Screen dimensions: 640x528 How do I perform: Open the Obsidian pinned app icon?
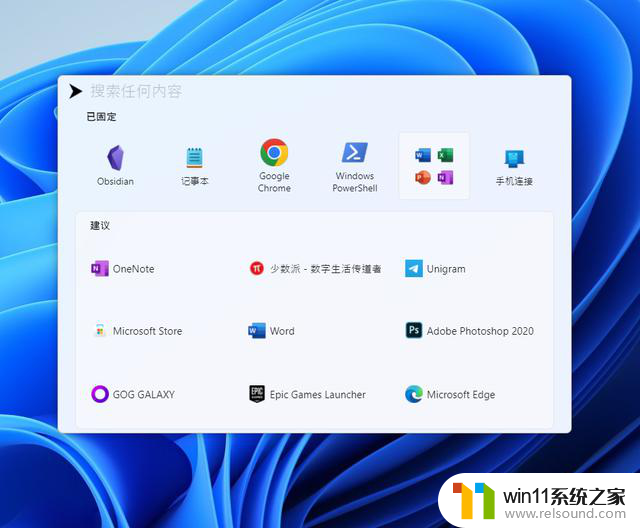click(116, 158)
